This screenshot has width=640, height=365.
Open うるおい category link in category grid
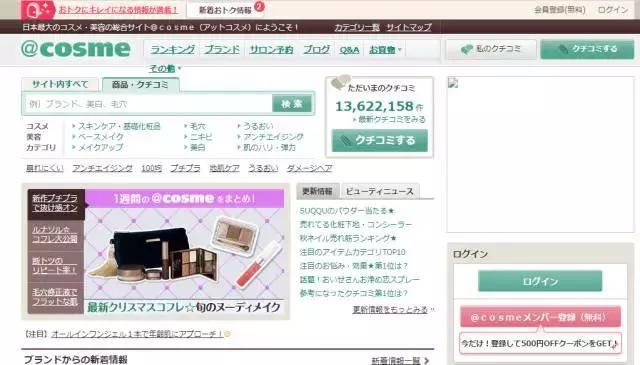258,126
